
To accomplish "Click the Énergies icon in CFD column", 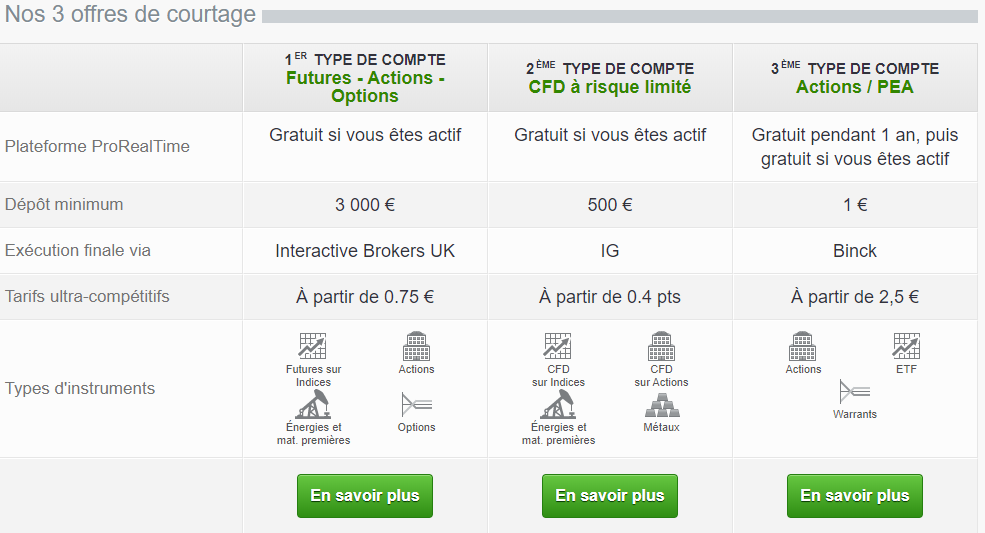I will point(558,404).
